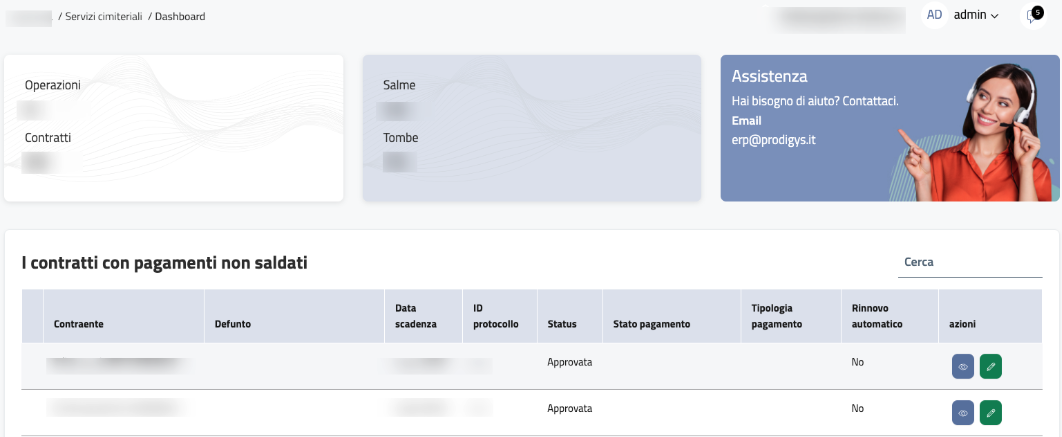View the first contract row details
This screenshot has width=1062, height=437.
(x=963, y=366)
